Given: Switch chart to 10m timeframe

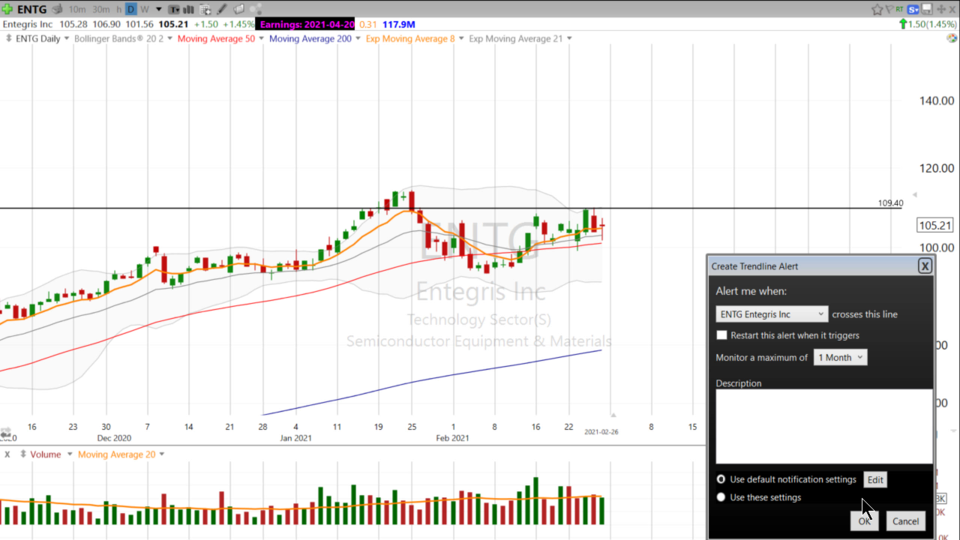Looking at the screenshot, I should pos(77,9).
